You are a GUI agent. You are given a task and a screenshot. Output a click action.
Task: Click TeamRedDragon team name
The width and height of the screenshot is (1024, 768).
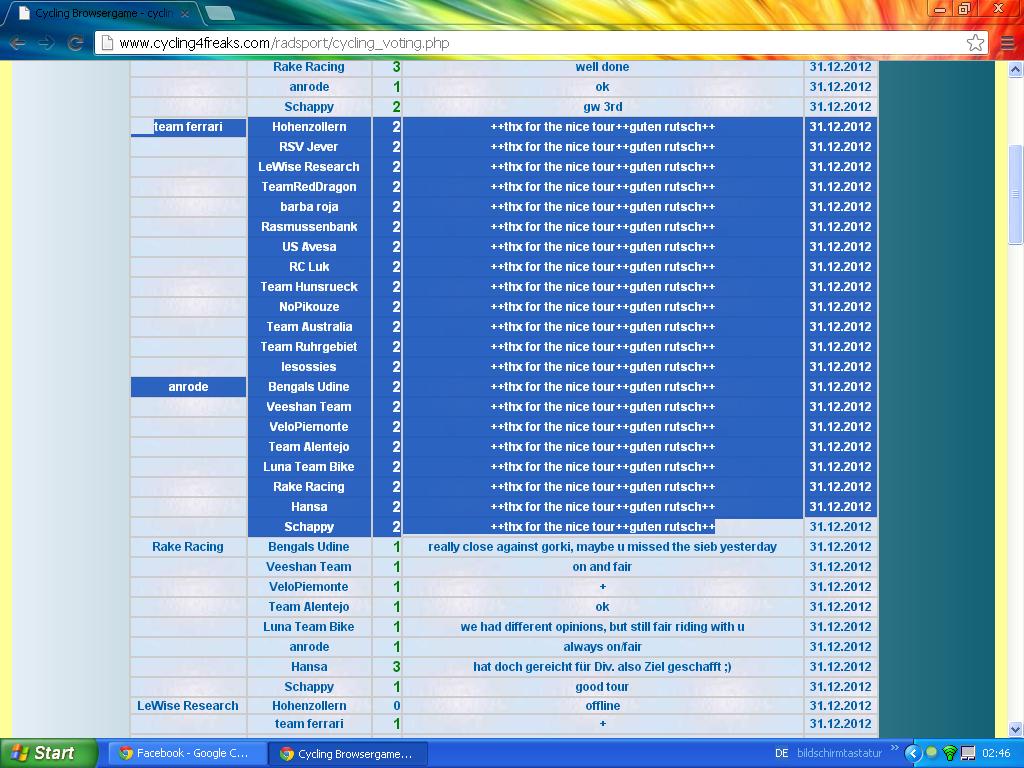click(309, 187)
